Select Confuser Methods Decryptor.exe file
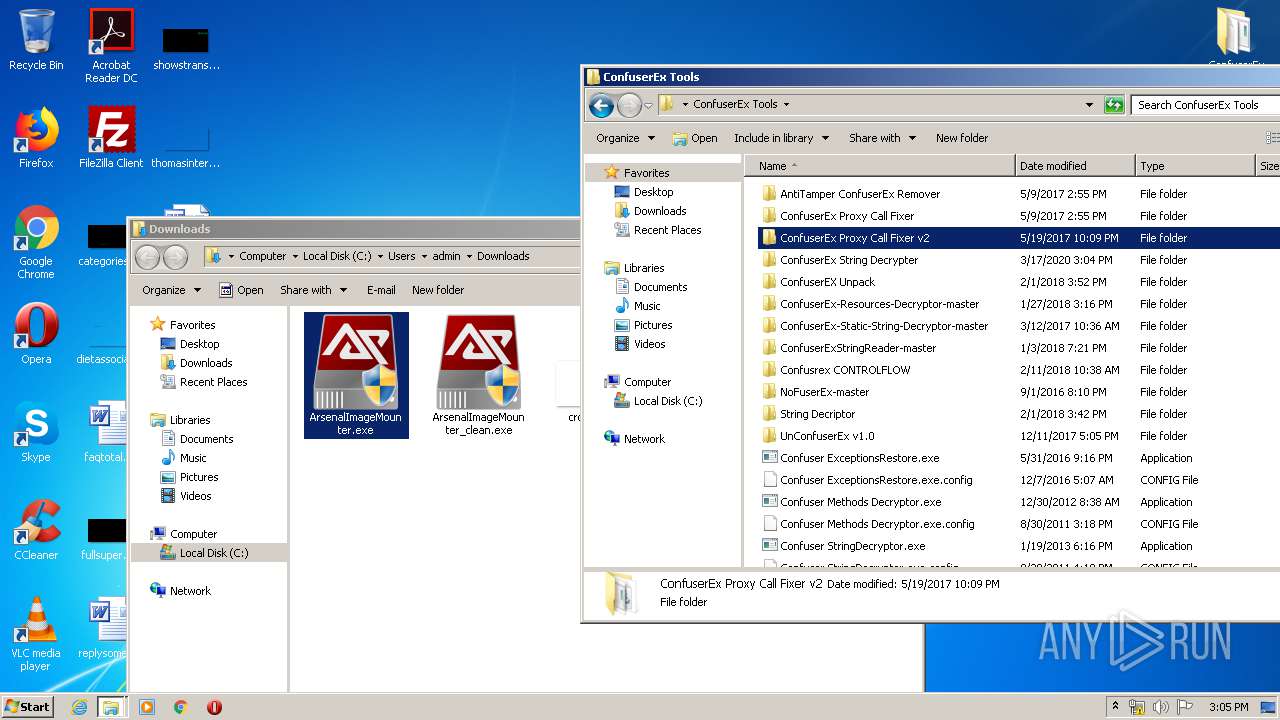1280x720 pixels. tap(851, 502)
